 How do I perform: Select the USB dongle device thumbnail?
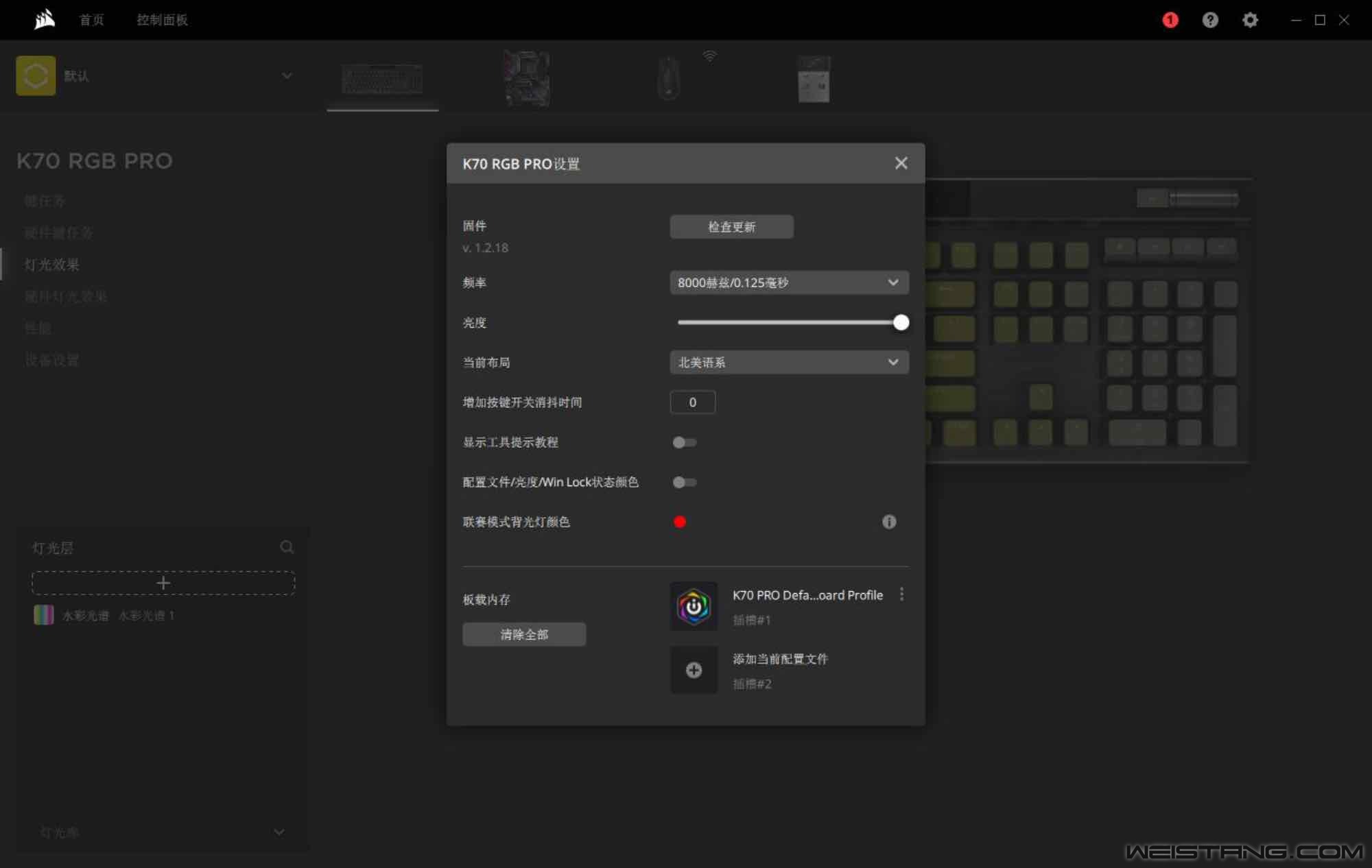(814, 79)
